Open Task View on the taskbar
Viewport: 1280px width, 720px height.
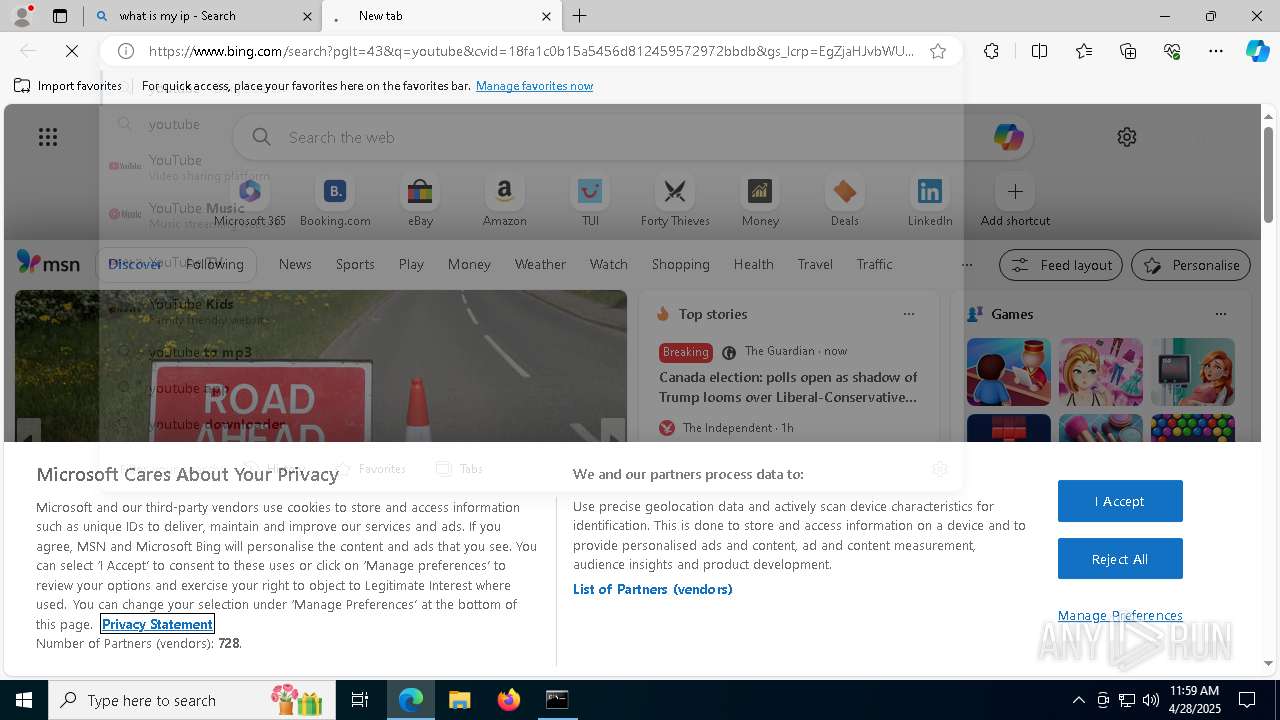(x=360, y=700)
